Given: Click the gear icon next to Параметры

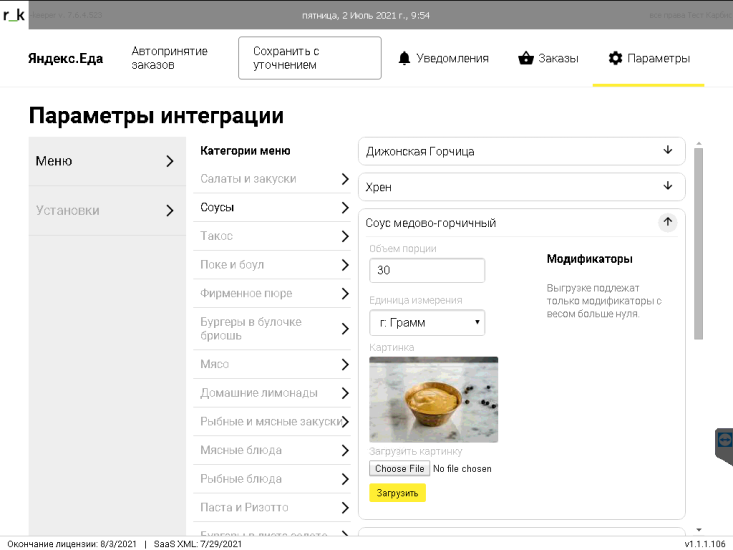Looking at the screenshot, I should point(615,58).
